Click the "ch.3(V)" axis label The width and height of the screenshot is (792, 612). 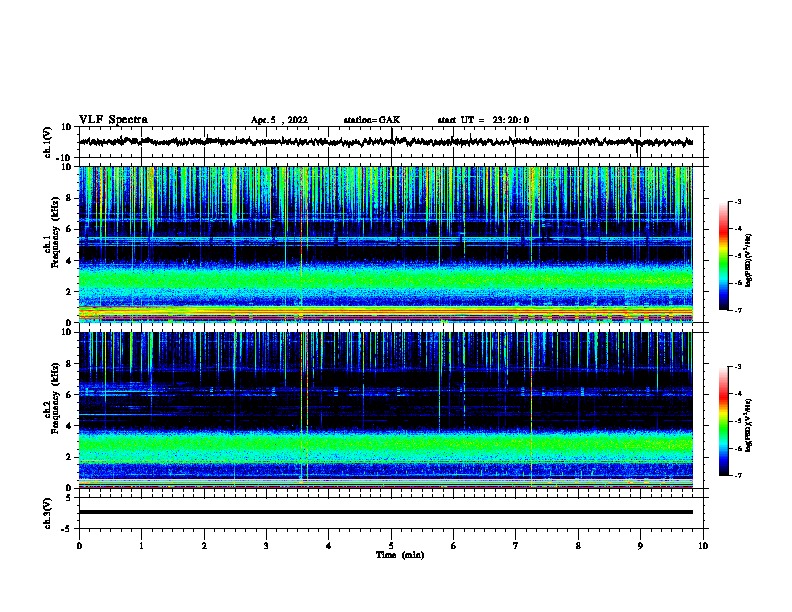coord(47,513)
